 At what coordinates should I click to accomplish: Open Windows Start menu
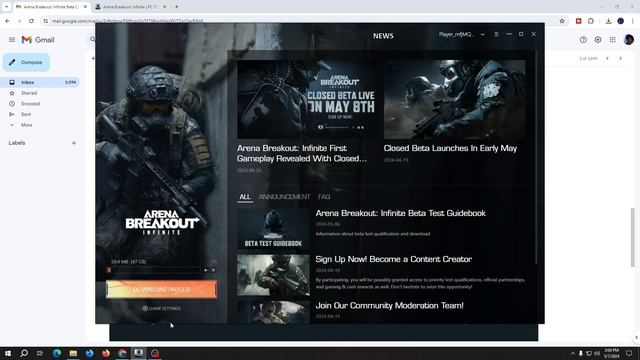(8, 353)
